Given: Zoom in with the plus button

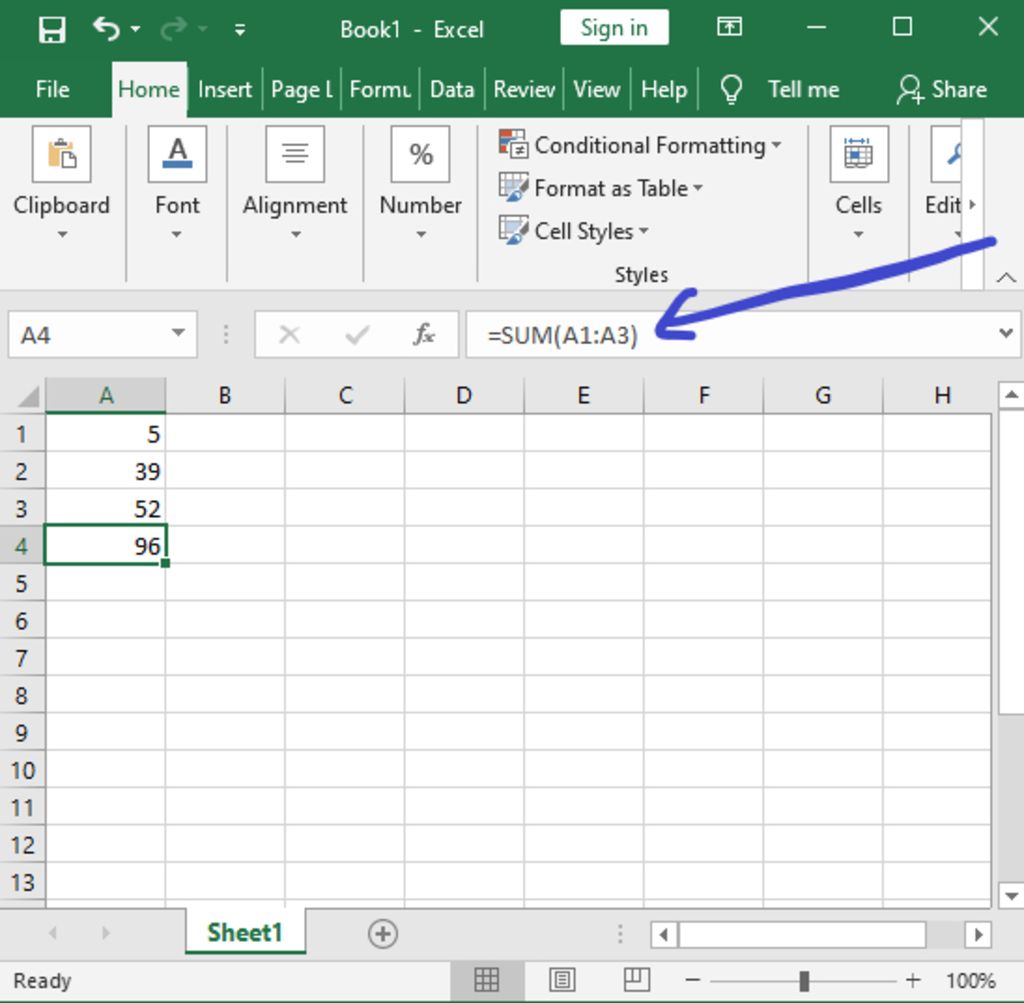Looking at the screenshot, I should 913,979.
